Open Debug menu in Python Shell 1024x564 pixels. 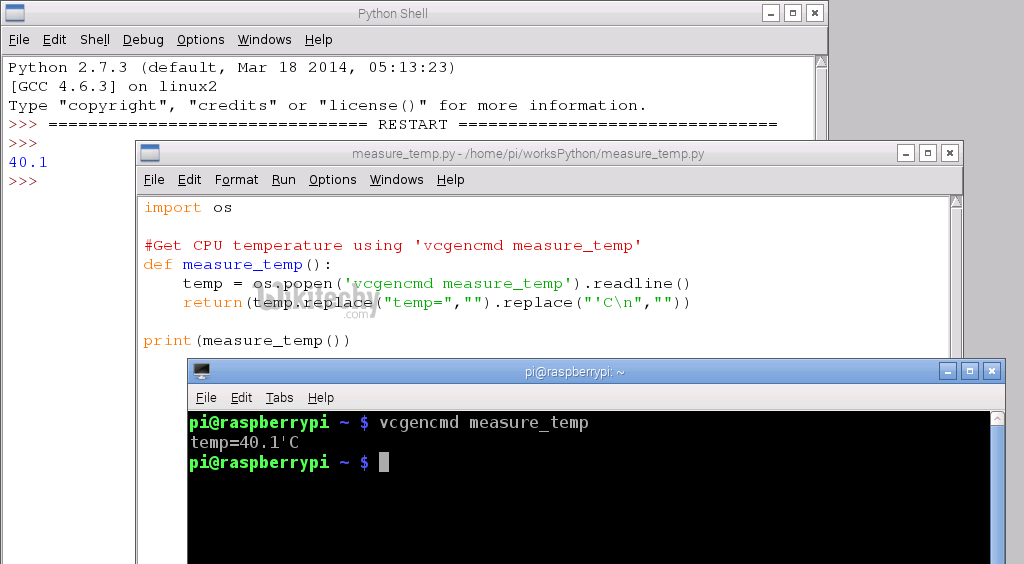tap(143, 40)
